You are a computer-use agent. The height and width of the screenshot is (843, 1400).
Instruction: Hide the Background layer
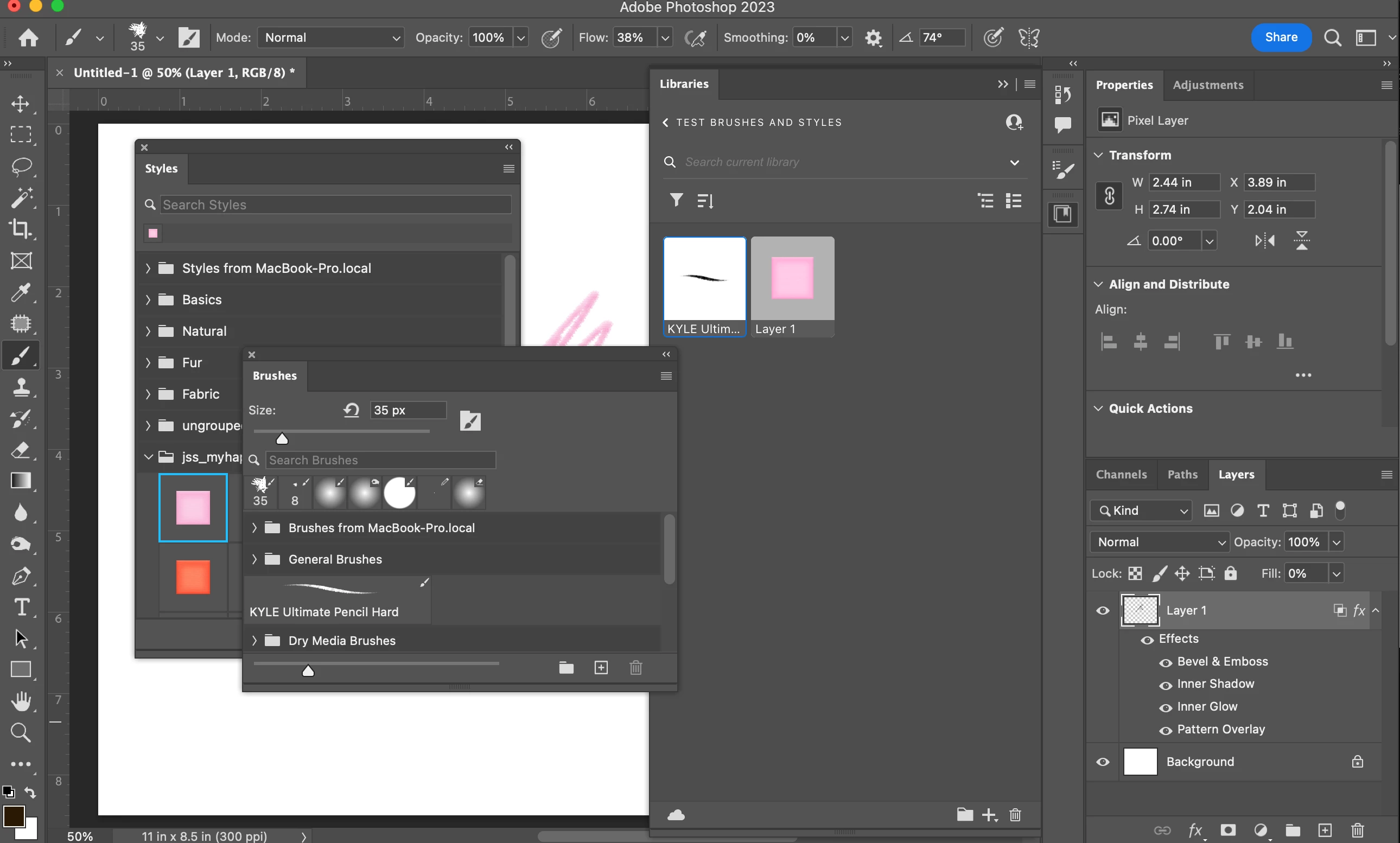1102,762
